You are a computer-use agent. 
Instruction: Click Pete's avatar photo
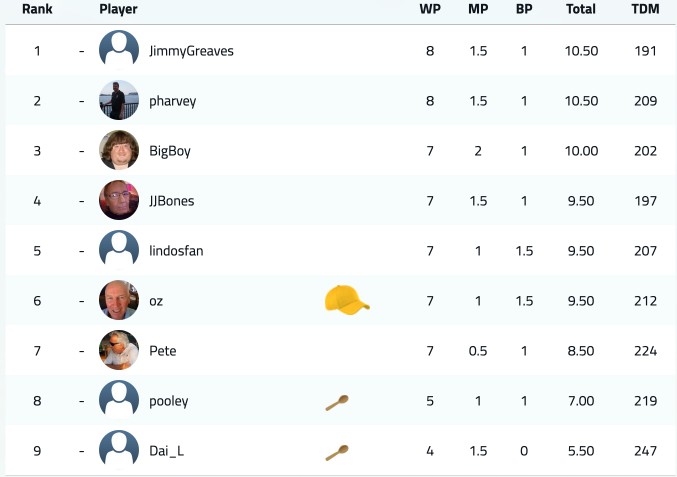[119, 350]
